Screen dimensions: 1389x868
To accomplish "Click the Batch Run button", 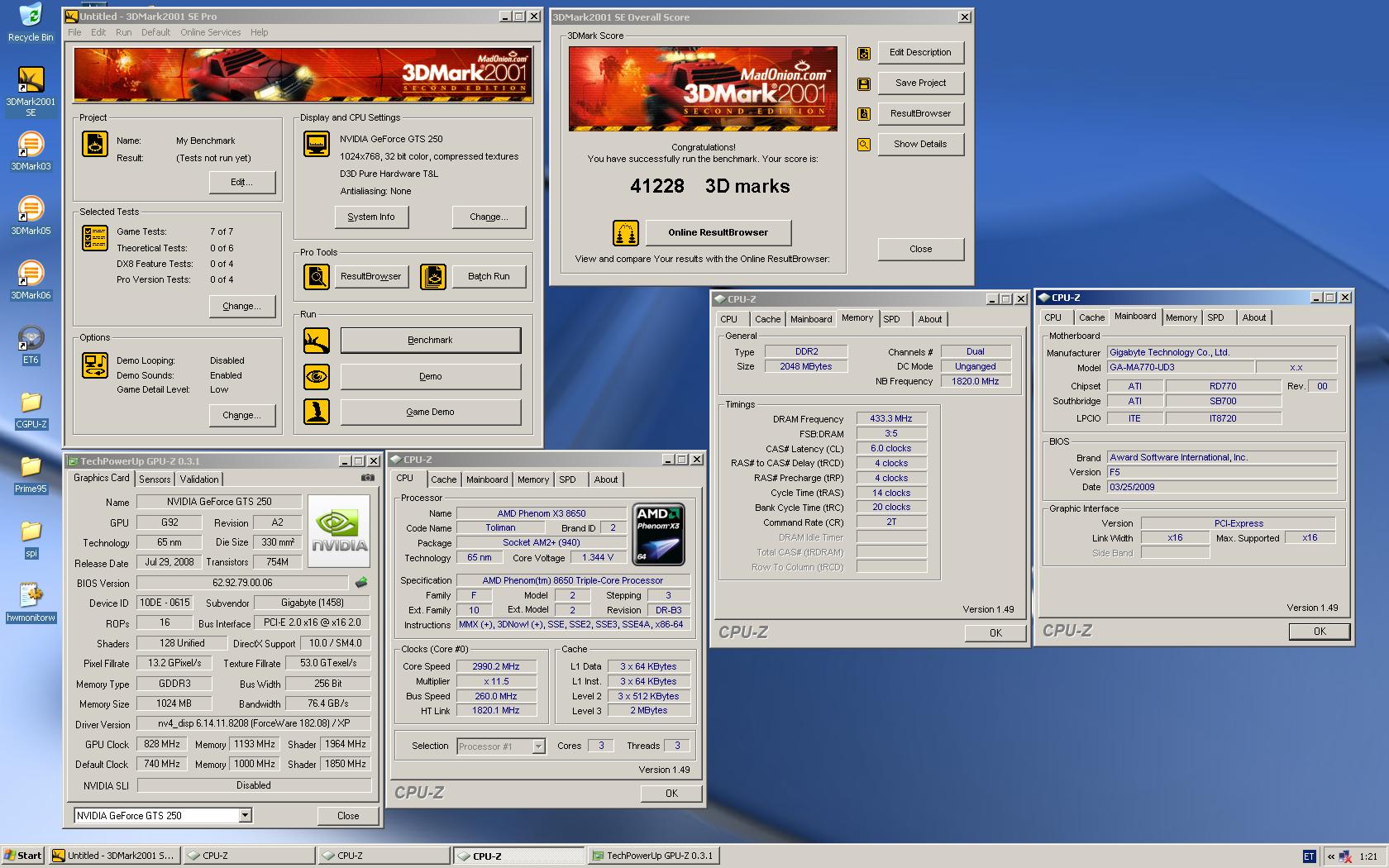I will [x=489, y=276].
